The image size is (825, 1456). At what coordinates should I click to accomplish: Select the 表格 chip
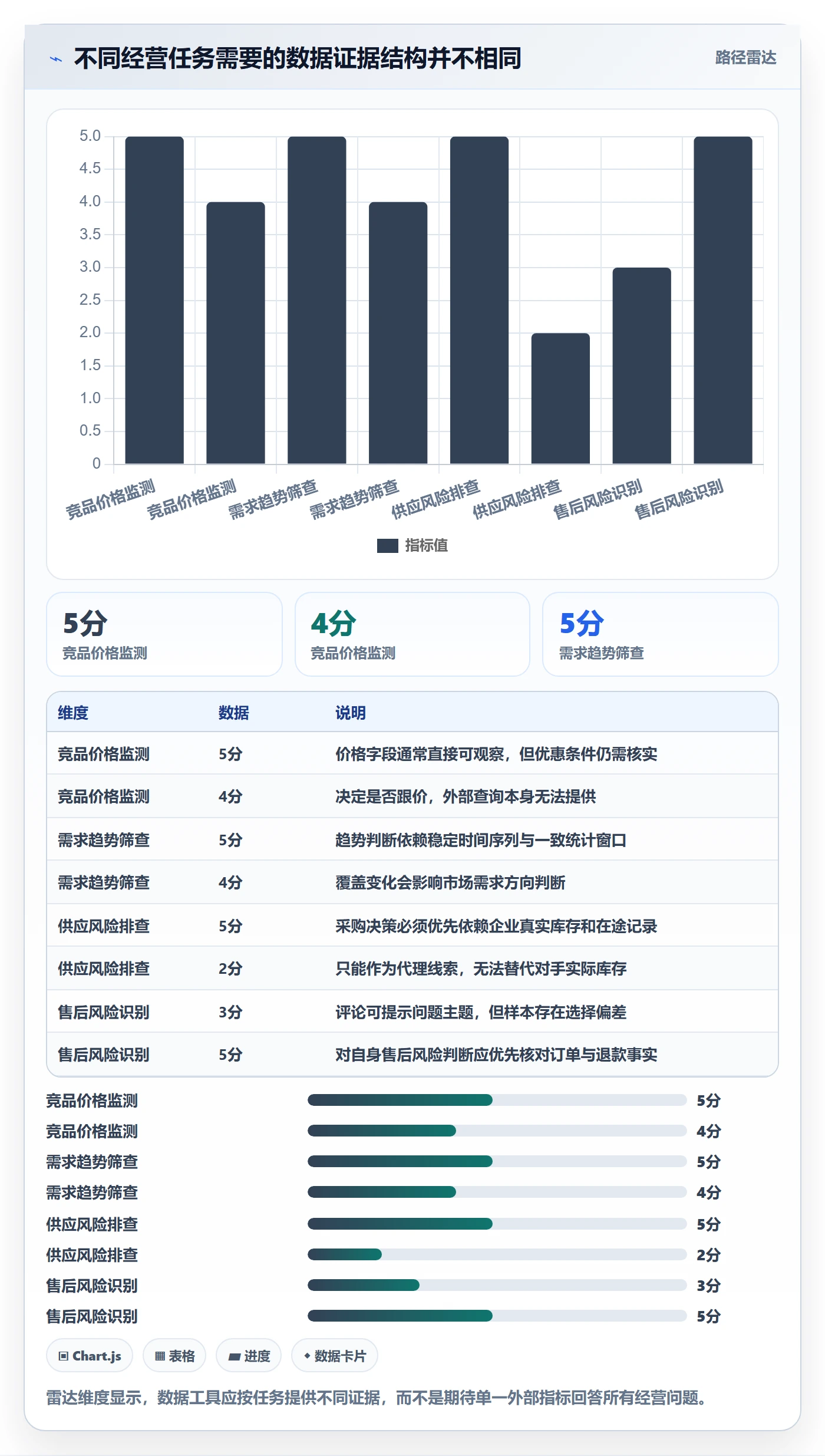pyautogui.click(x=174, y=1356)
